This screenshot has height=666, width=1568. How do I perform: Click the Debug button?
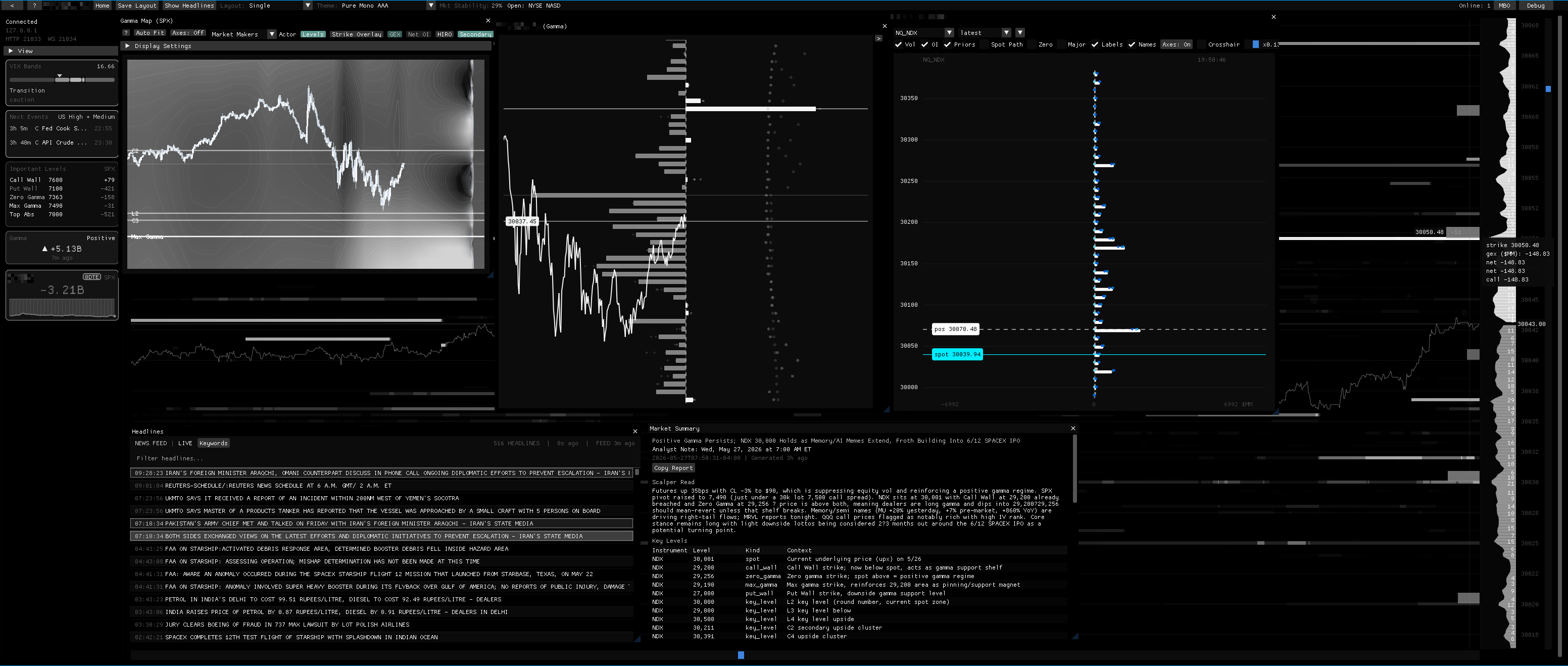point(1535,6)
